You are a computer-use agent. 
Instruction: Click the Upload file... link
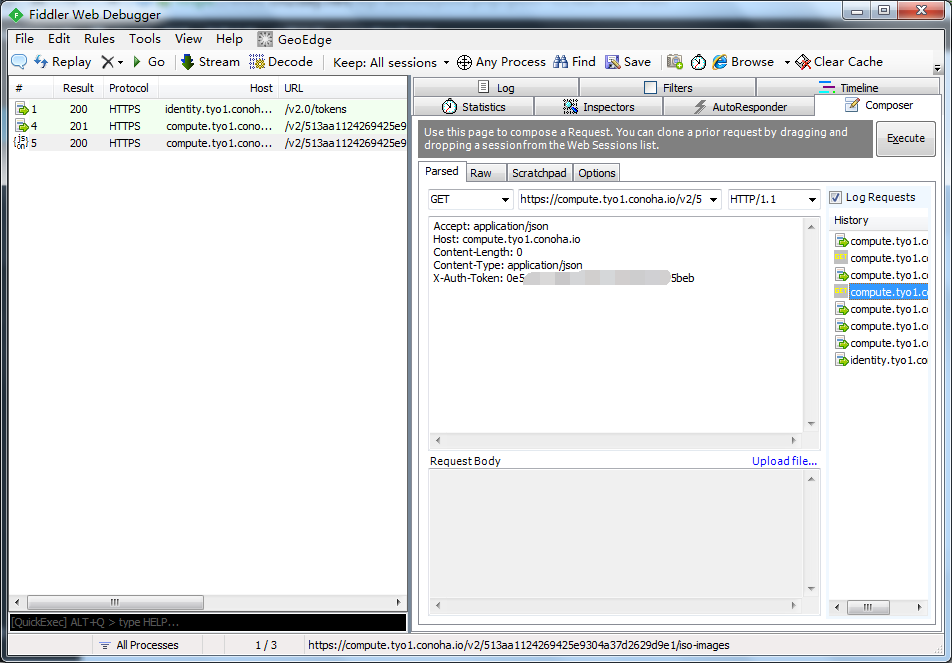[784, 461]
